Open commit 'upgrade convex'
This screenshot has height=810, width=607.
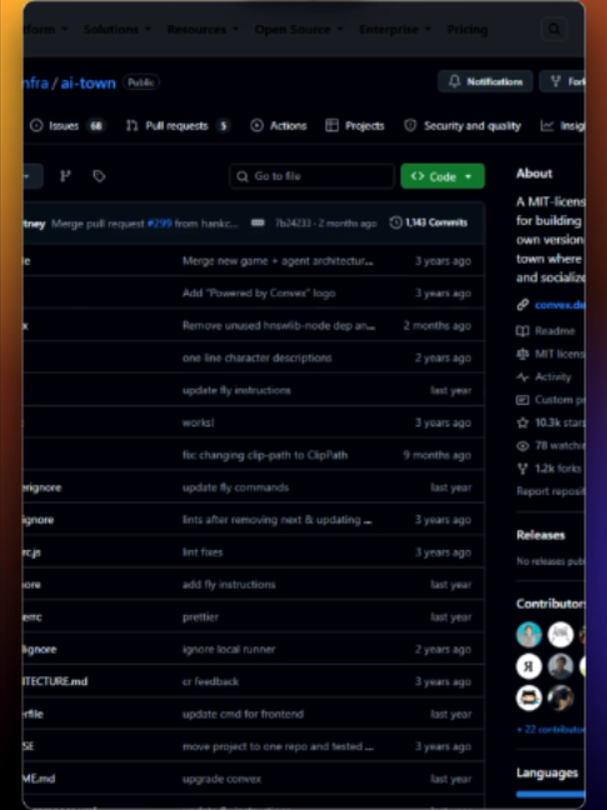tap(222, 778)
